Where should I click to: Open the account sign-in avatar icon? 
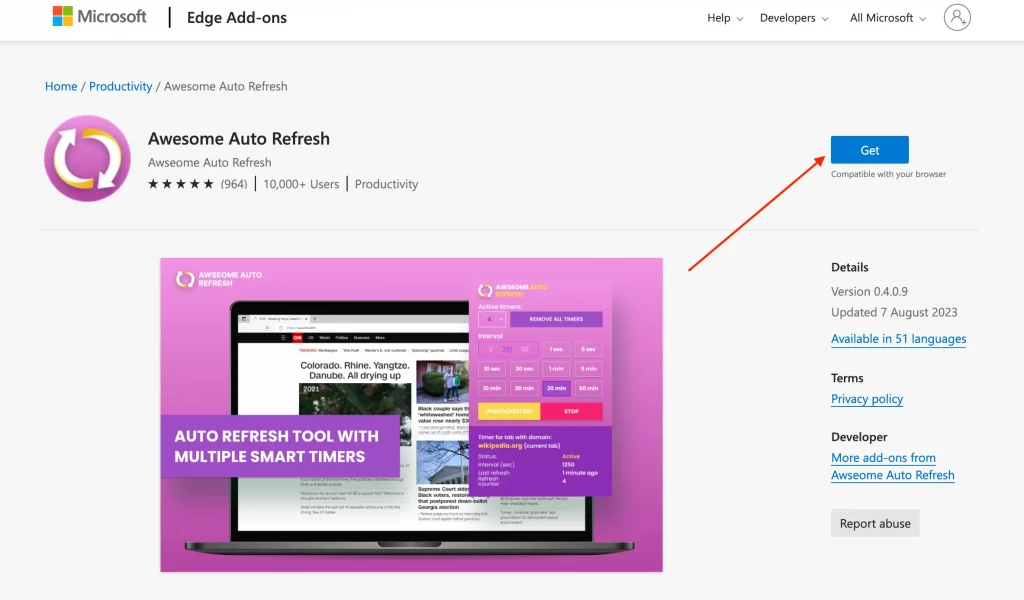(x=957, y=18)
